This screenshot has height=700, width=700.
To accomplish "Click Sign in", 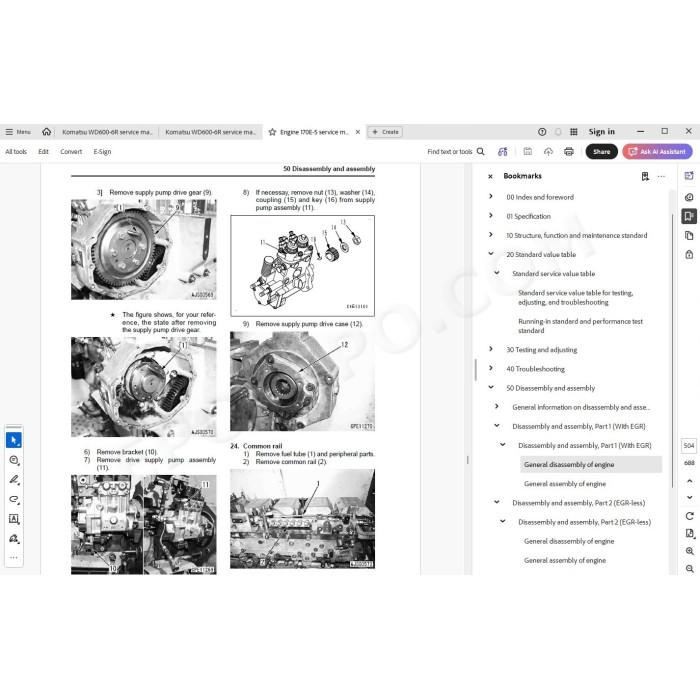I will click(601, 132).
